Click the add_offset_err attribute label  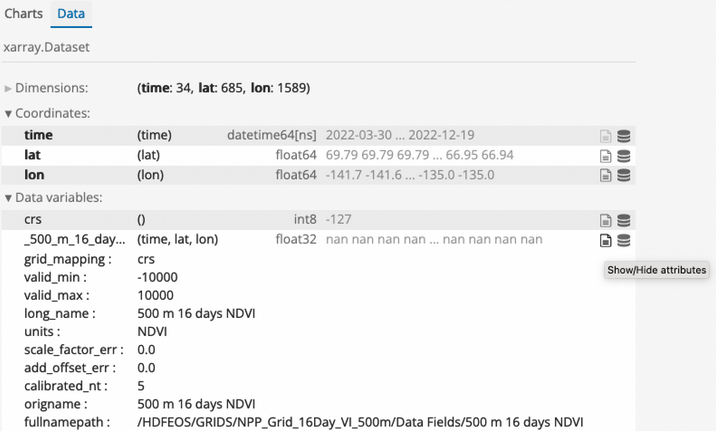(70, 368)
